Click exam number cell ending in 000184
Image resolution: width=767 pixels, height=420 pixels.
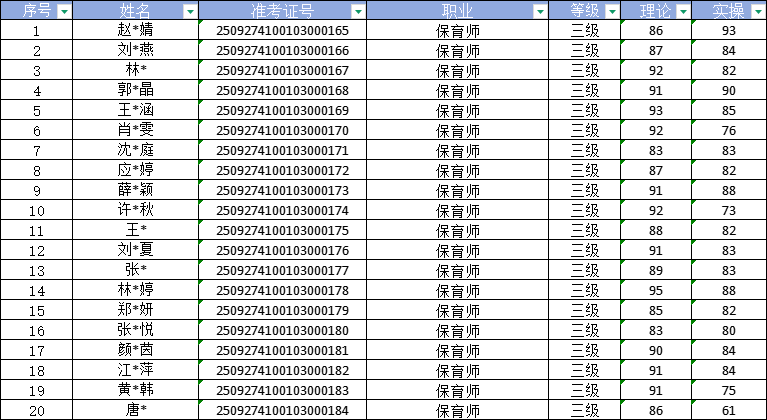282,410
